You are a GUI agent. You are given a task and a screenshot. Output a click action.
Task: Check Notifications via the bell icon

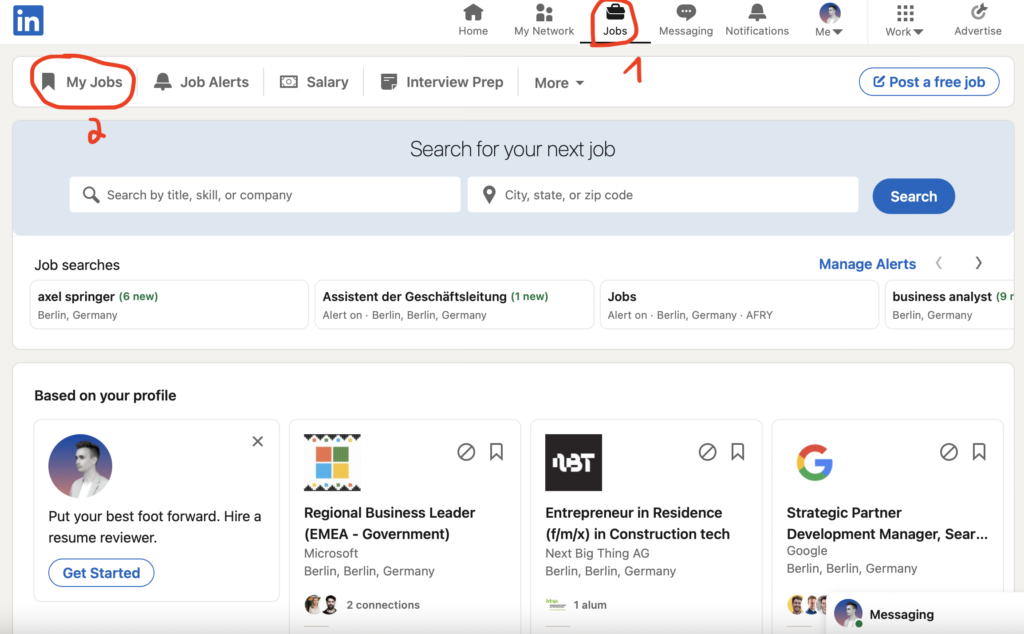[x=756, y=14]
